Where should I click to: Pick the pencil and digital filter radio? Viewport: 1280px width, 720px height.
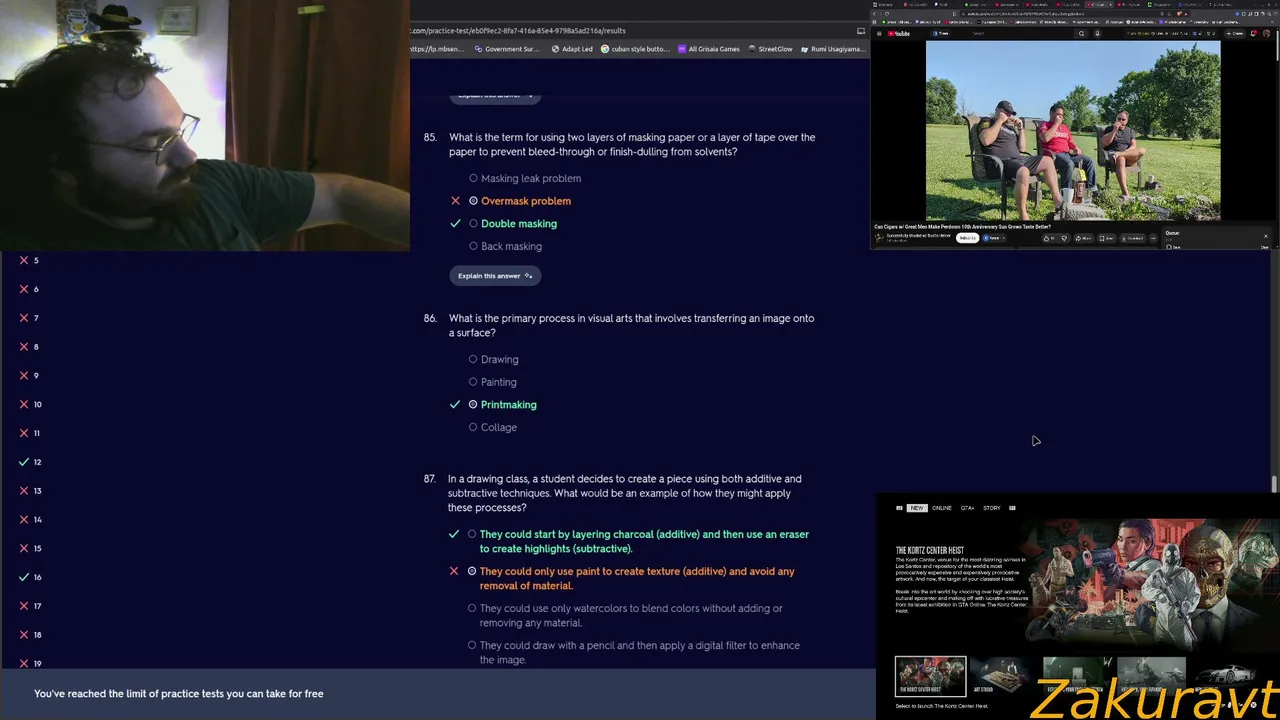pos(472,645)
